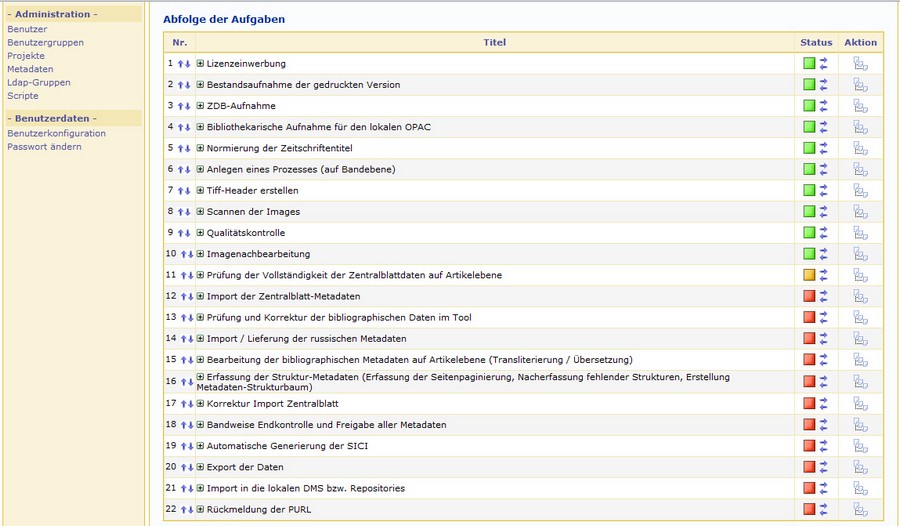
Task: Change status arrows for ZDB-Aufnahme
Action: pyautogui.click(x=824, y=105)
